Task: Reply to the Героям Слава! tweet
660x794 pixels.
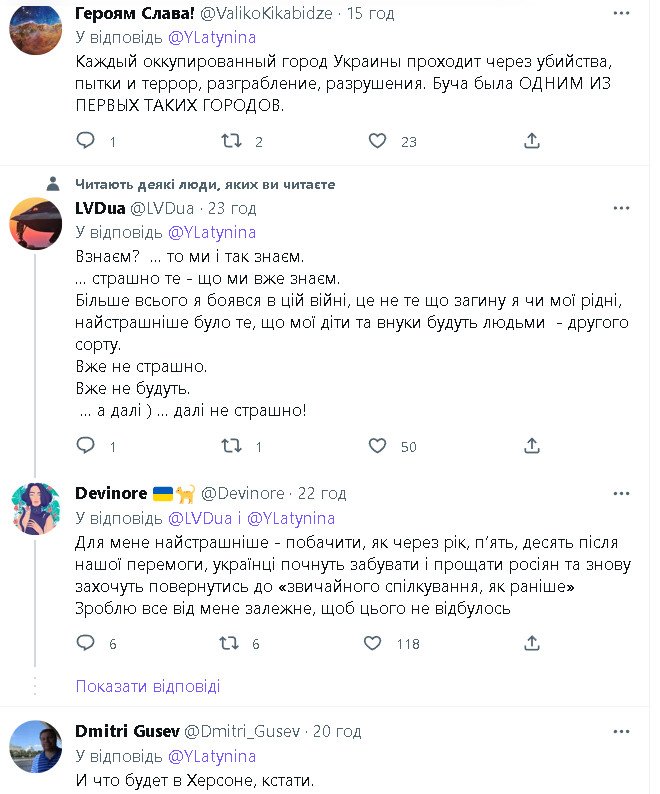Action: pyautogui.click(x=86, y=142)
